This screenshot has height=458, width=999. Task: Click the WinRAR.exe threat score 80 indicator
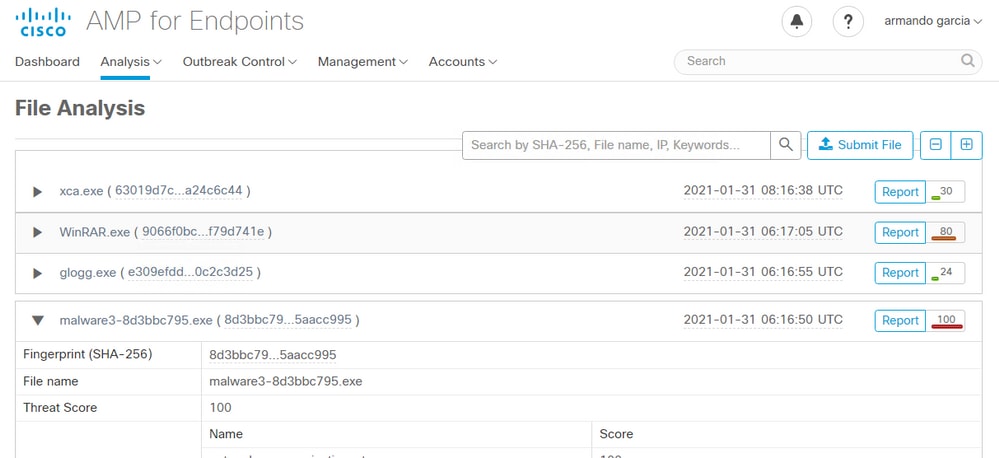[x=945, y=233]
